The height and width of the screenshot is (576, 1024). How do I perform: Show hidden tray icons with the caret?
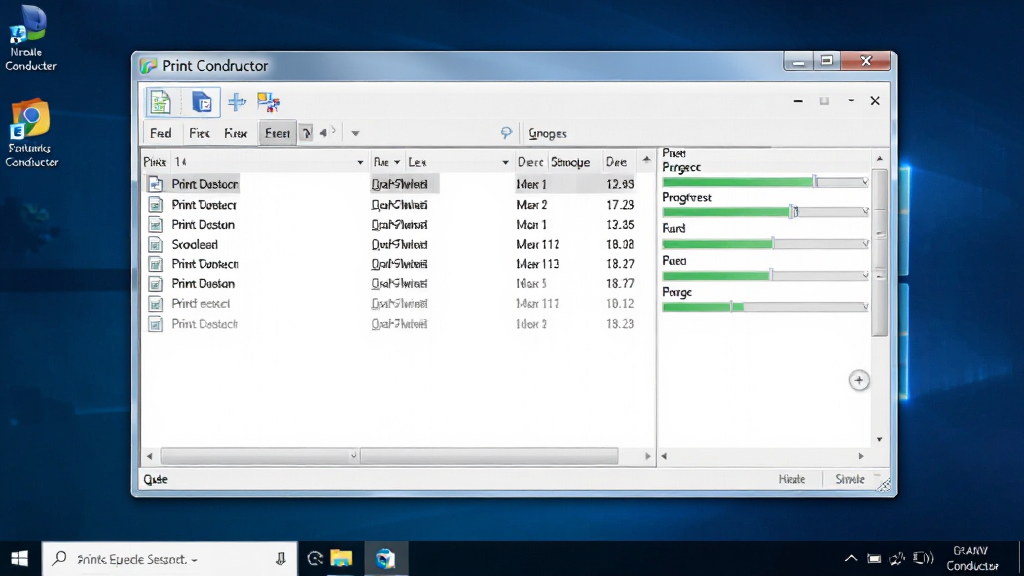tap(851, 558)
